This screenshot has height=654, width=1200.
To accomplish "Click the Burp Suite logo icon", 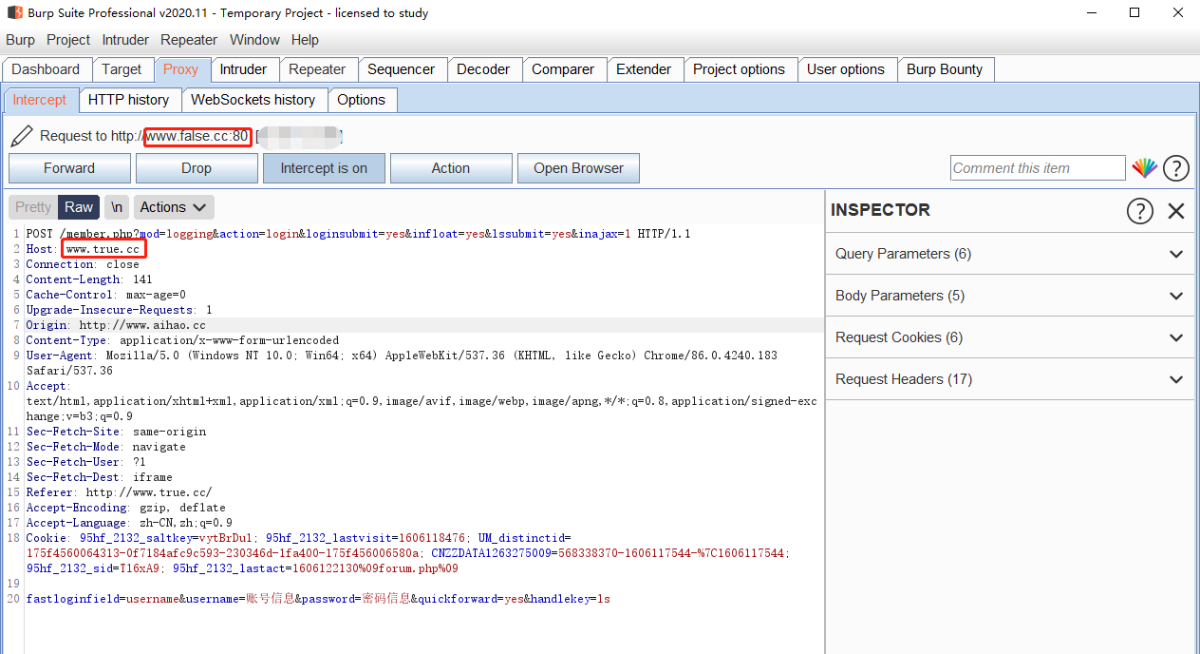I will click(14, 13).
